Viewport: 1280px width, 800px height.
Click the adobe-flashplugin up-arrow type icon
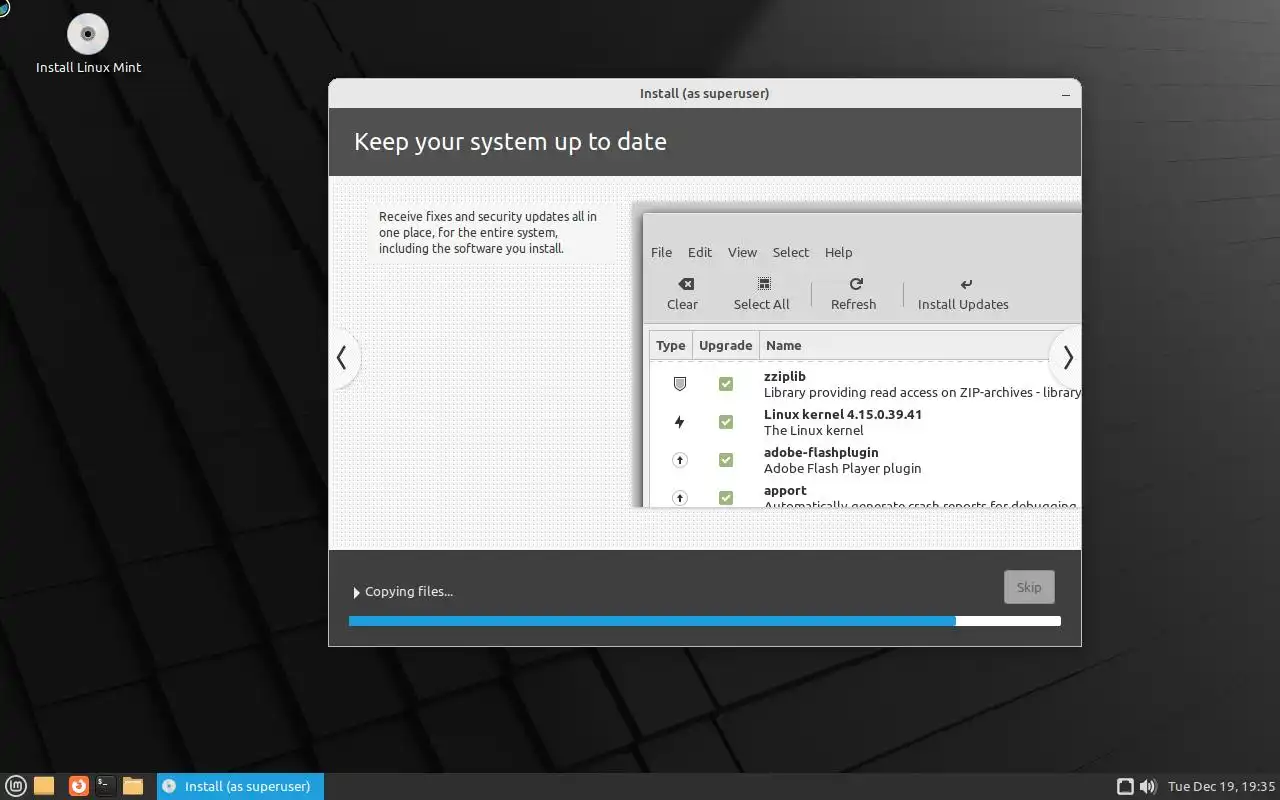[680, 460]
